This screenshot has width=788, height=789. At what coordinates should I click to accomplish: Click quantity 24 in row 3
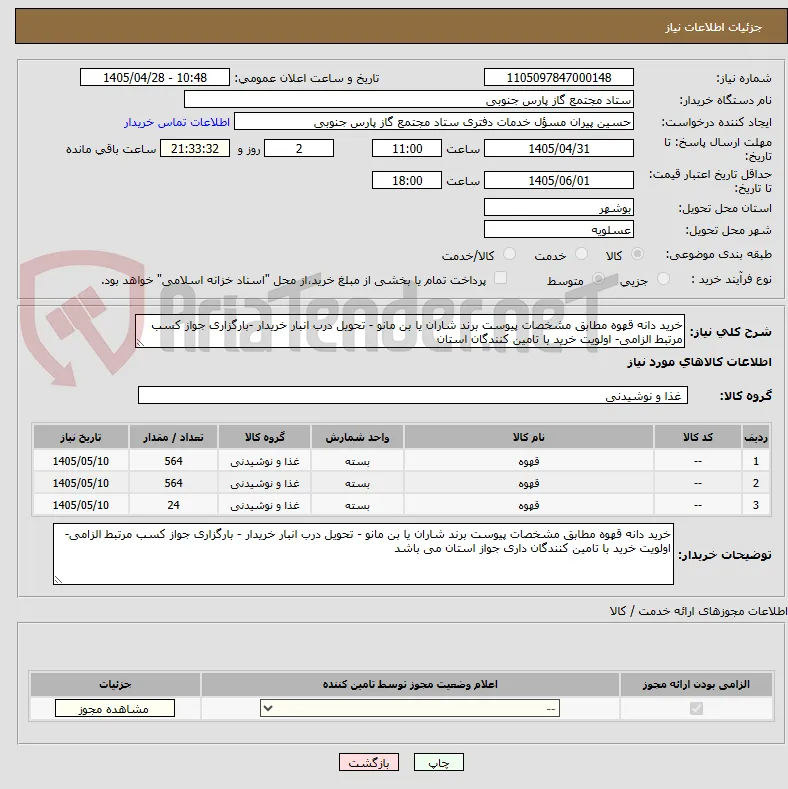pyautogui.click(x=173, y=505)
